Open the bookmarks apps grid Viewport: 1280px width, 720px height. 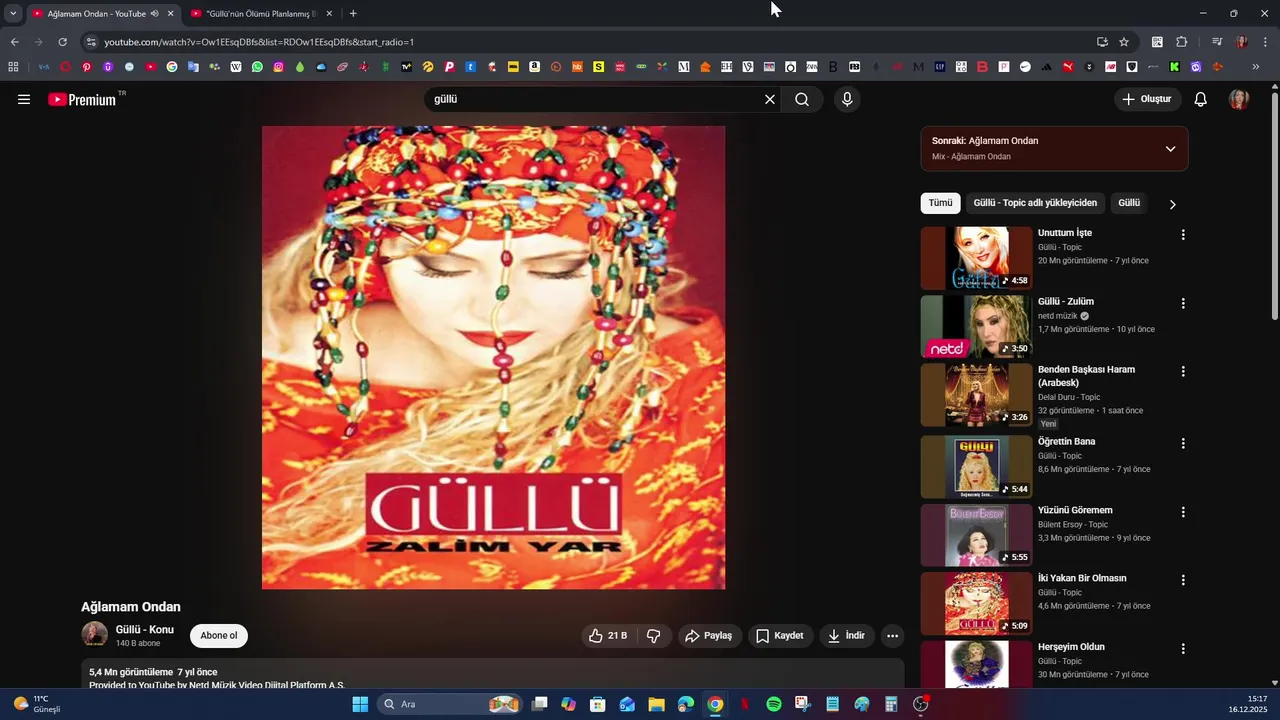pos(13,67)
